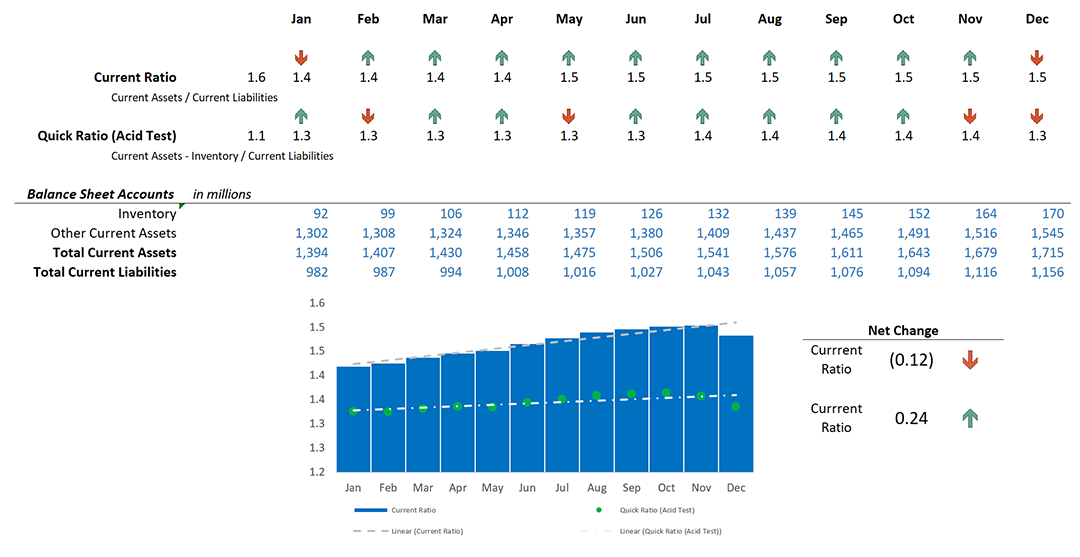Viewport: 1080px width, 557px height.
Task: Click the Dec inventory cell 170
Action: (x=1052, y=214)
